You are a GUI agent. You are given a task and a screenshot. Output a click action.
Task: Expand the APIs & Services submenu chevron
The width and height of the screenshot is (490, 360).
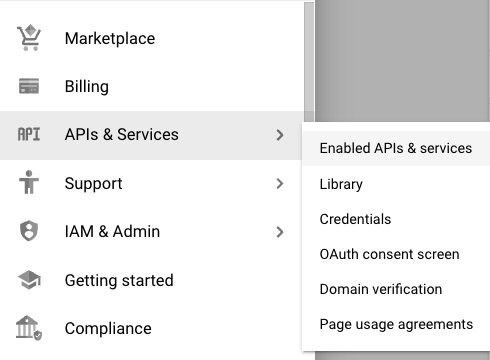pos(280,135)
